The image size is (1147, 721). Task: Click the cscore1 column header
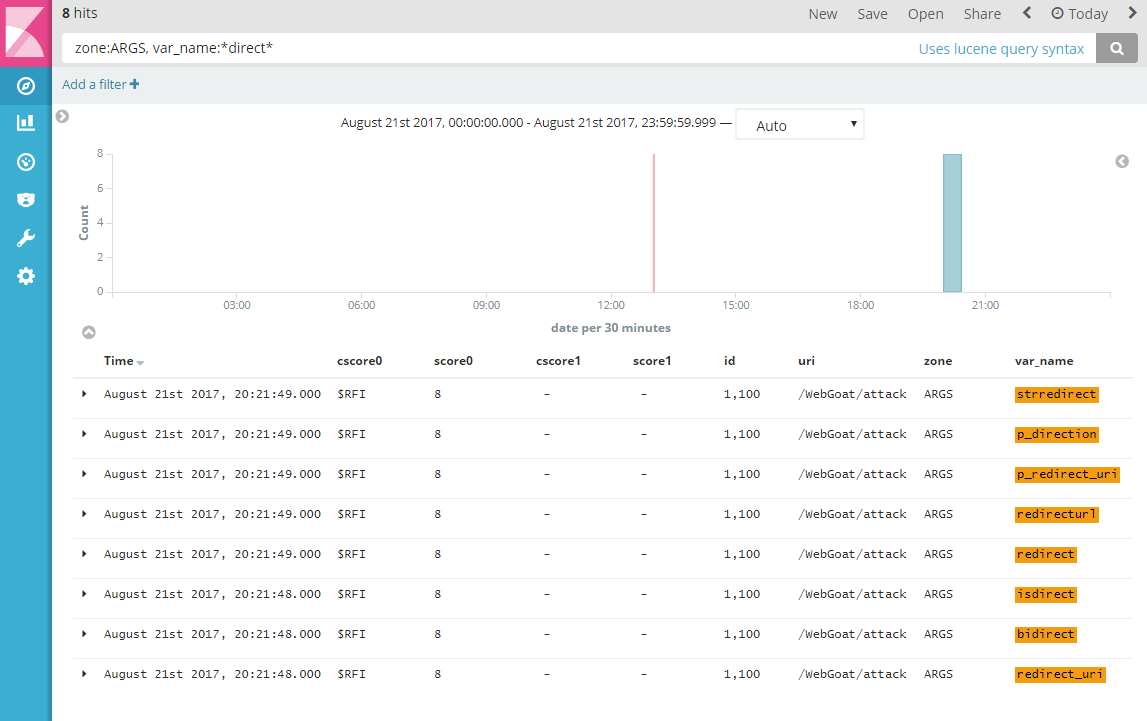pos(558,361)
